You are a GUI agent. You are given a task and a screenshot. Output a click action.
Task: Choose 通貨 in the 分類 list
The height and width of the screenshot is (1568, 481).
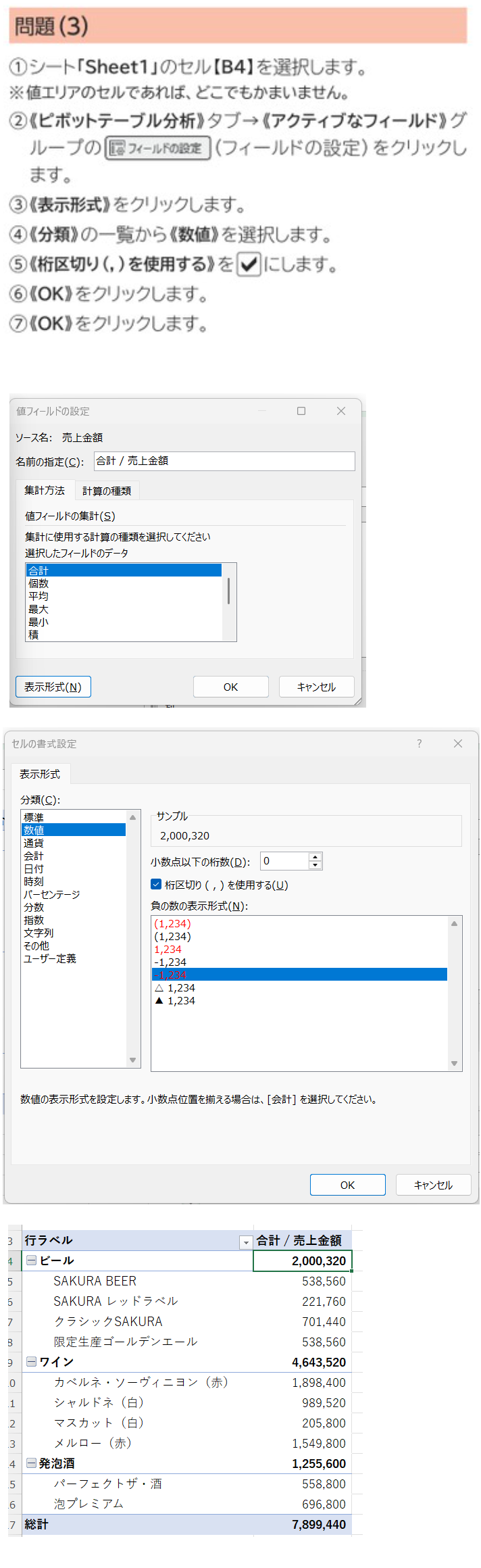click(x=34, y=843)
